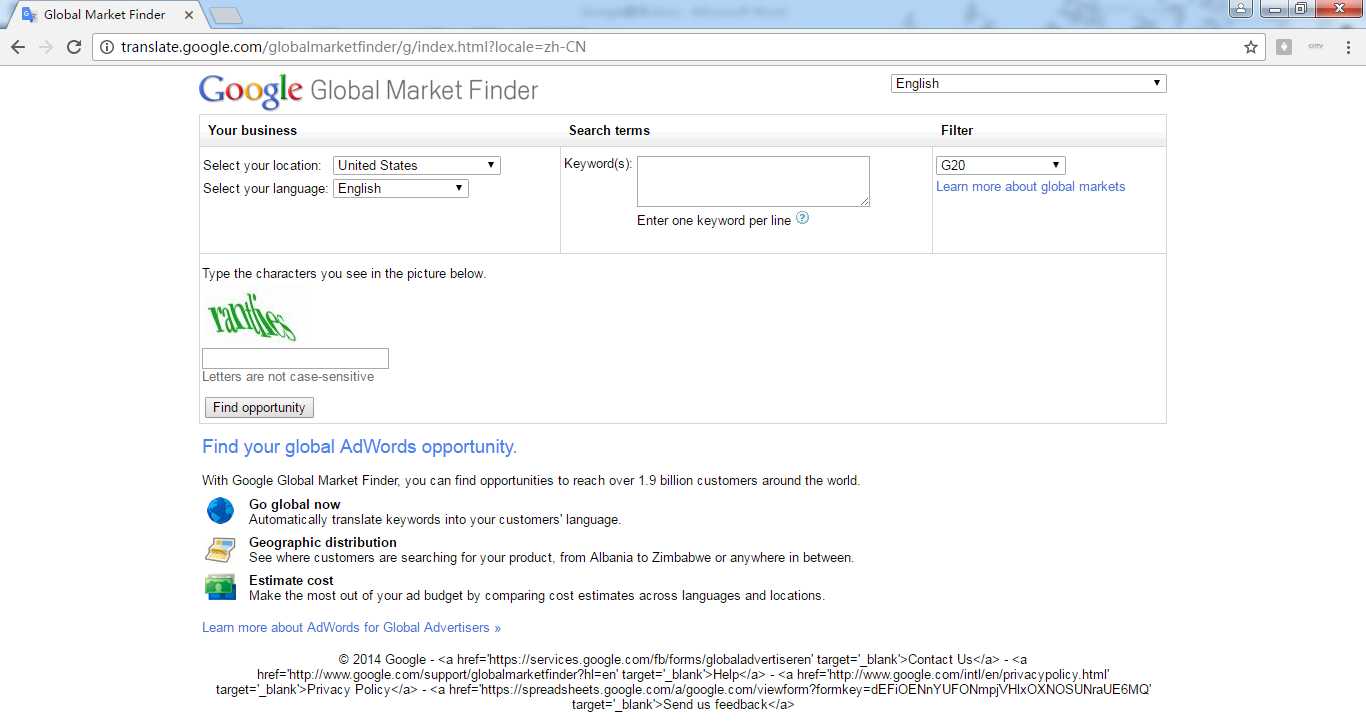Open Learn more about AdWords for Global Advertisers
Image resolution: width=1366 pixels, height=721 pixels.
pyautogui.click(x=351, y=628)
